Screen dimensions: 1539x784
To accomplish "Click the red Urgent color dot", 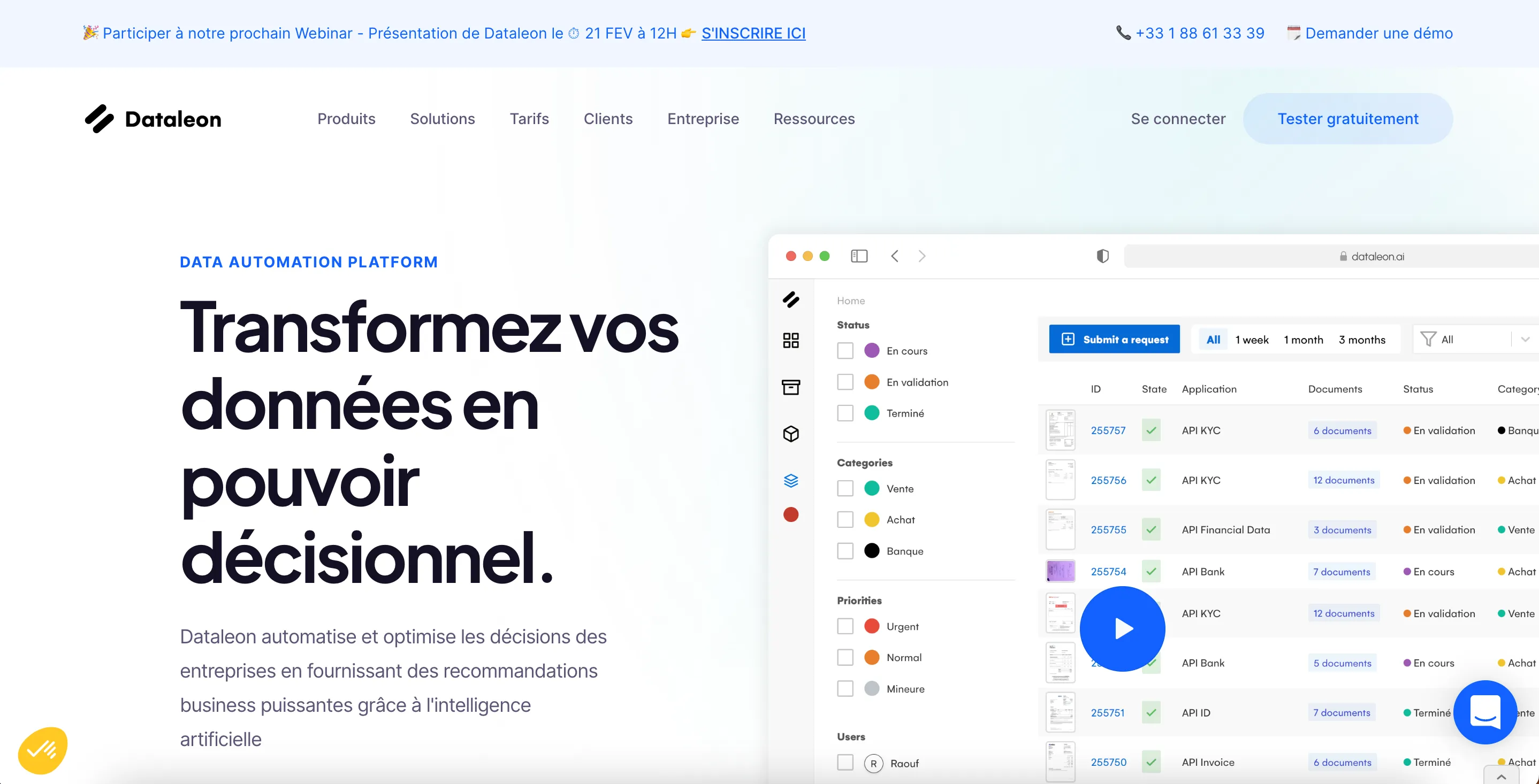I will [872, 626].
